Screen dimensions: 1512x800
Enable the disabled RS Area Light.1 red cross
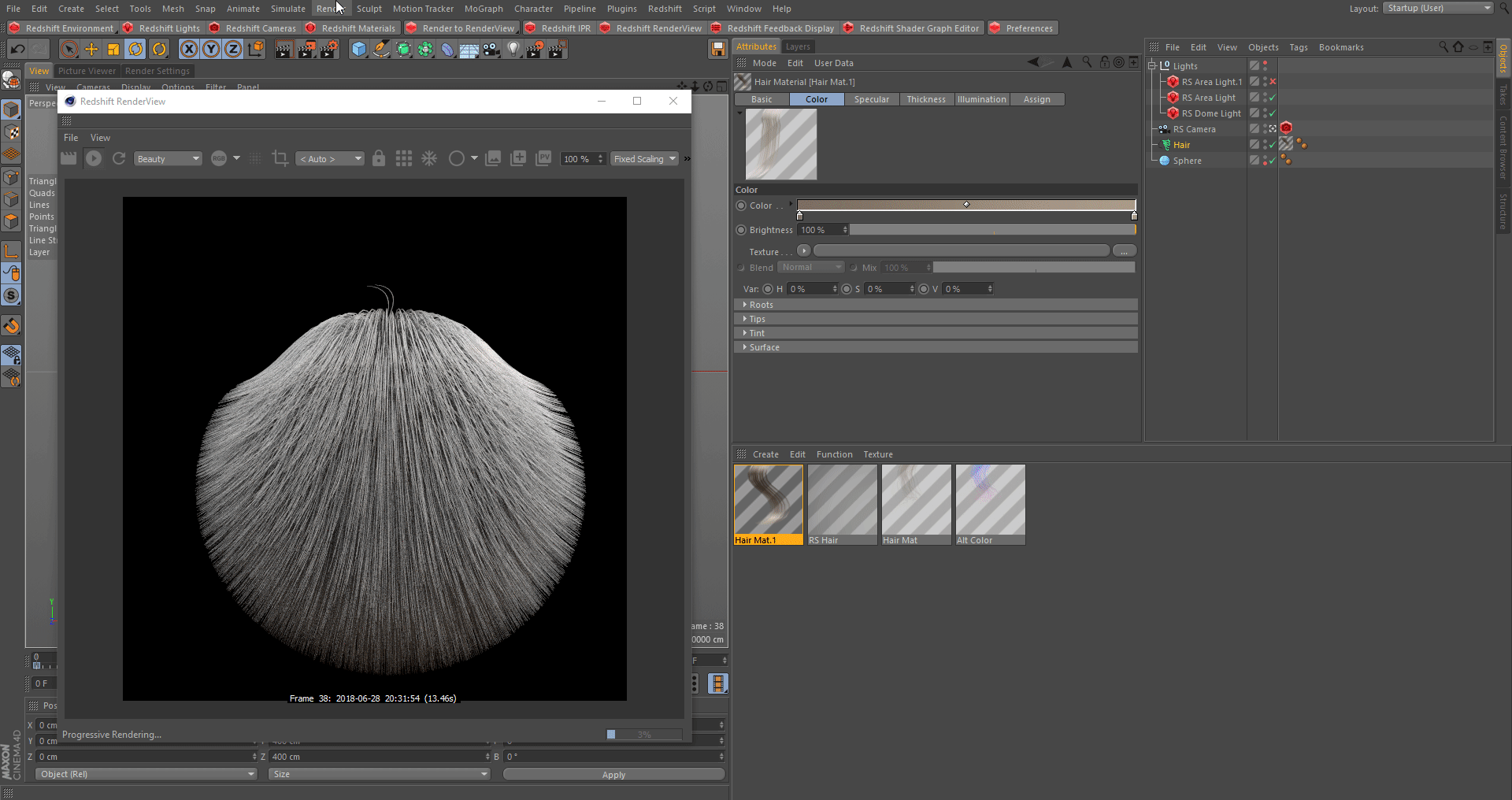[x=1273, y=82]
